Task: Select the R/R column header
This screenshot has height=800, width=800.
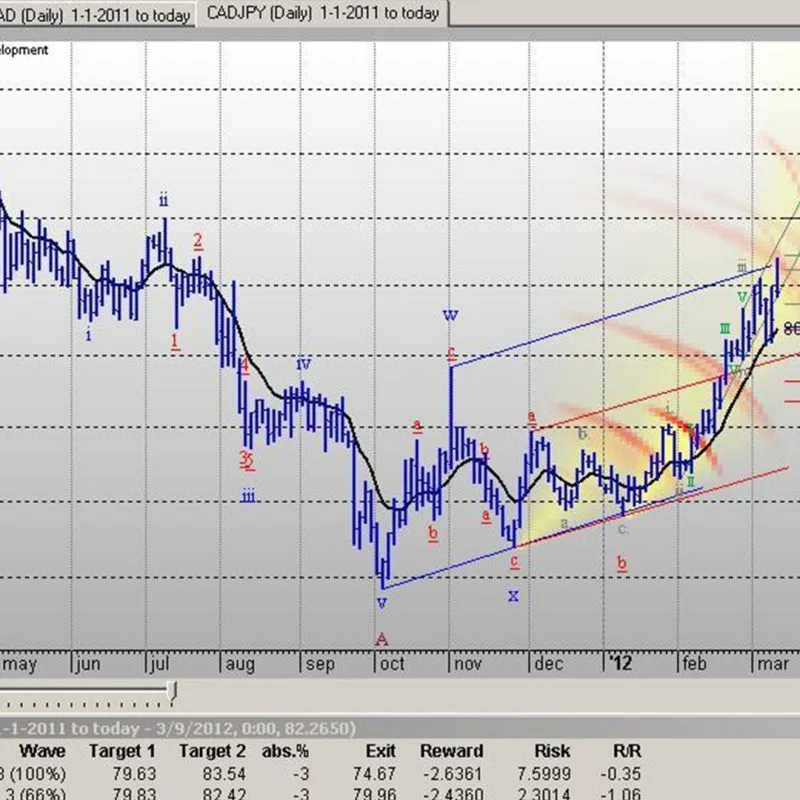Action: click(626, 751)
